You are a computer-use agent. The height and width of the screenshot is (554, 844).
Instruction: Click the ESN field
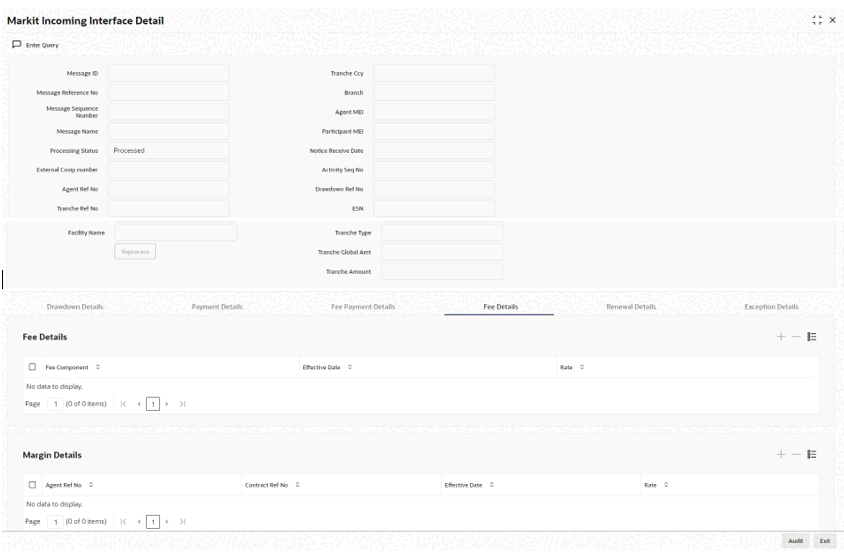[434, 208]
